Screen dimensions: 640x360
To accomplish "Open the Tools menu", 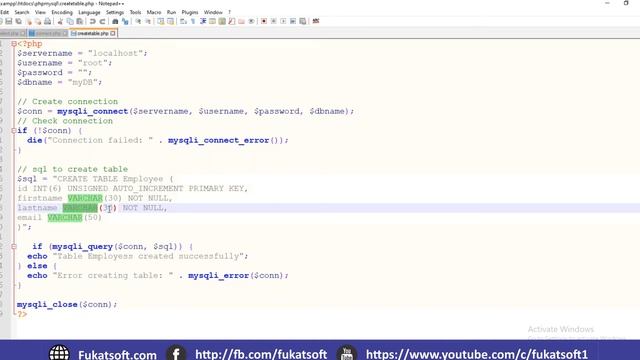I will click(x=135, y=13).
